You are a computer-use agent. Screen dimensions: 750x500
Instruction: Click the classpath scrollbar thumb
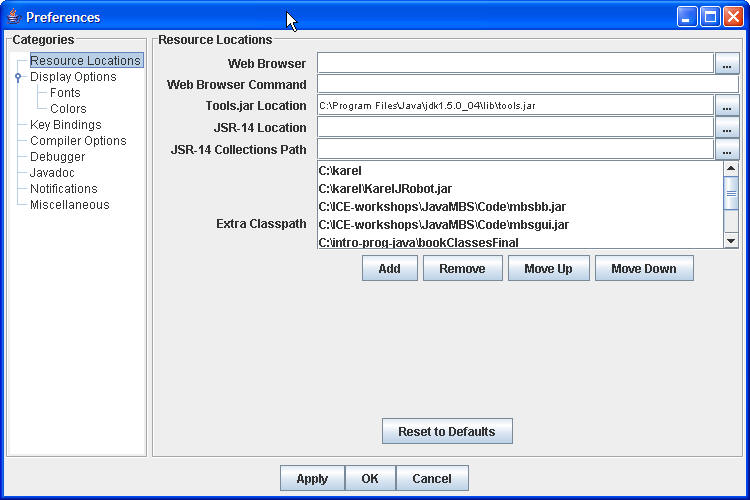click(x=731, y=193)
